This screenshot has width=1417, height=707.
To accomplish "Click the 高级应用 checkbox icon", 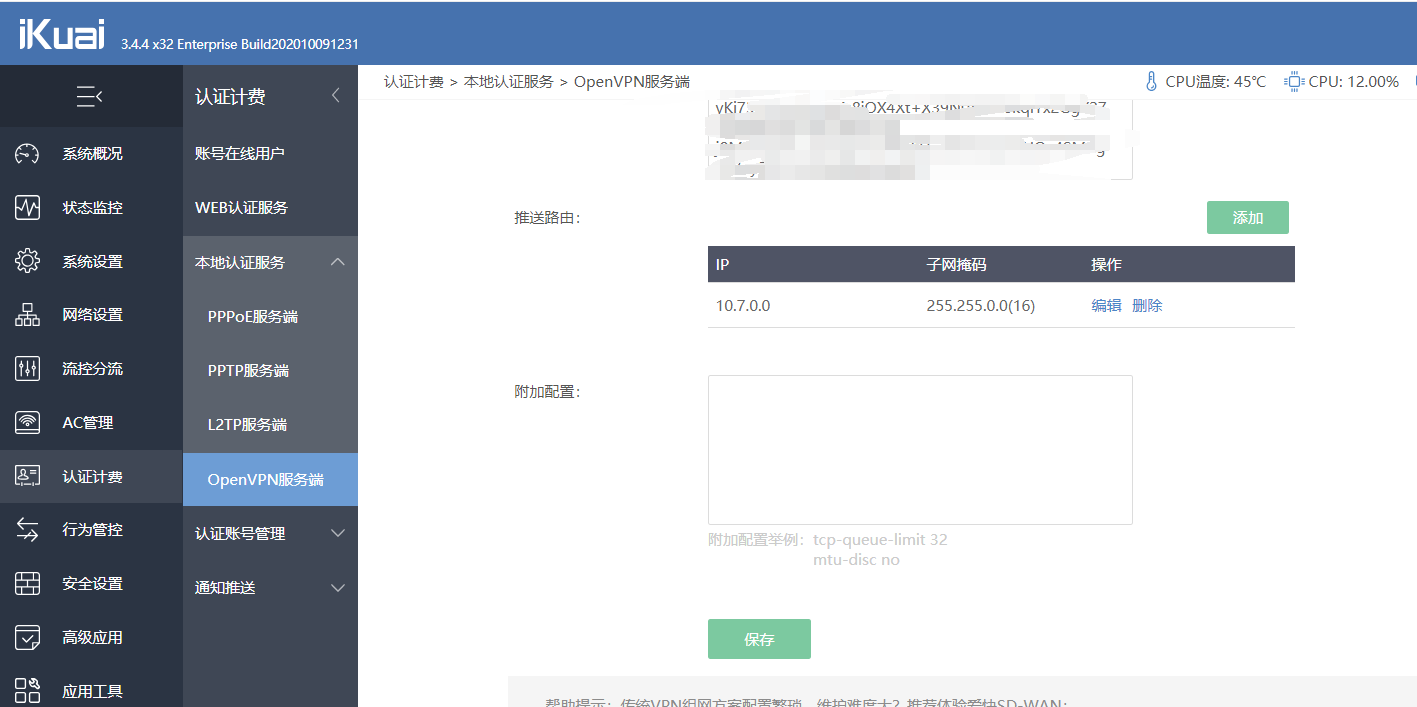I will [x=27, y=638].
